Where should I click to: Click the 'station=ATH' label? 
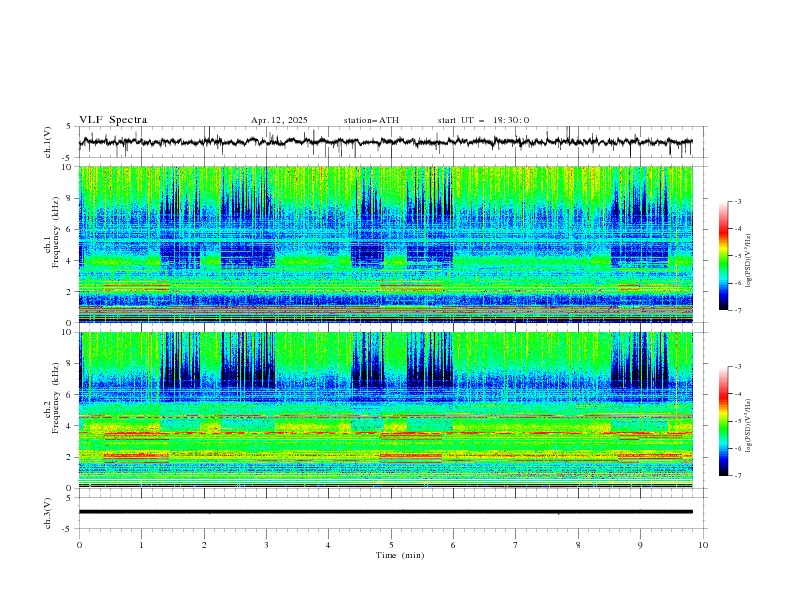point(371,120)
